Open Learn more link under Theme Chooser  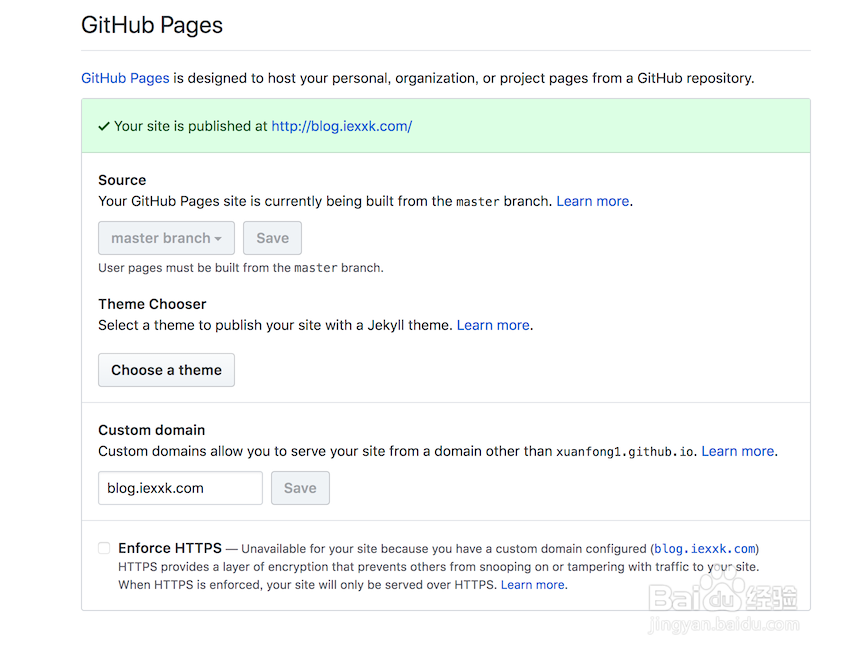point(493,325)
